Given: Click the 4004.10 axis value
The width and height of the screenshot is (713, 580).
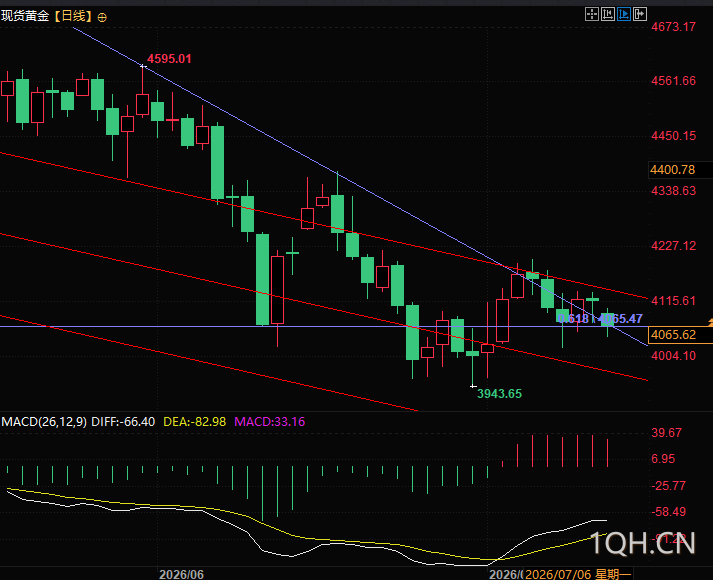Looking at the screenshot, I should [673, 356].
